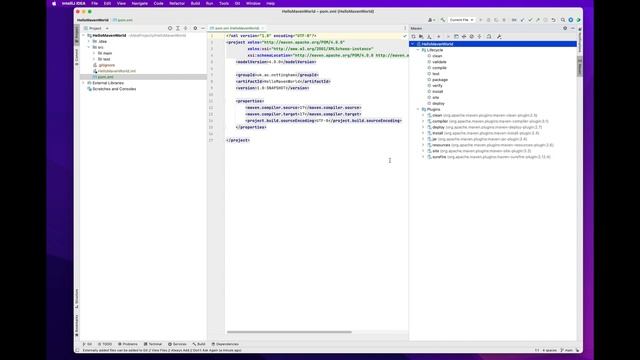
Task: Expand the compiler plugin node
Action: (x=423, y=121)
